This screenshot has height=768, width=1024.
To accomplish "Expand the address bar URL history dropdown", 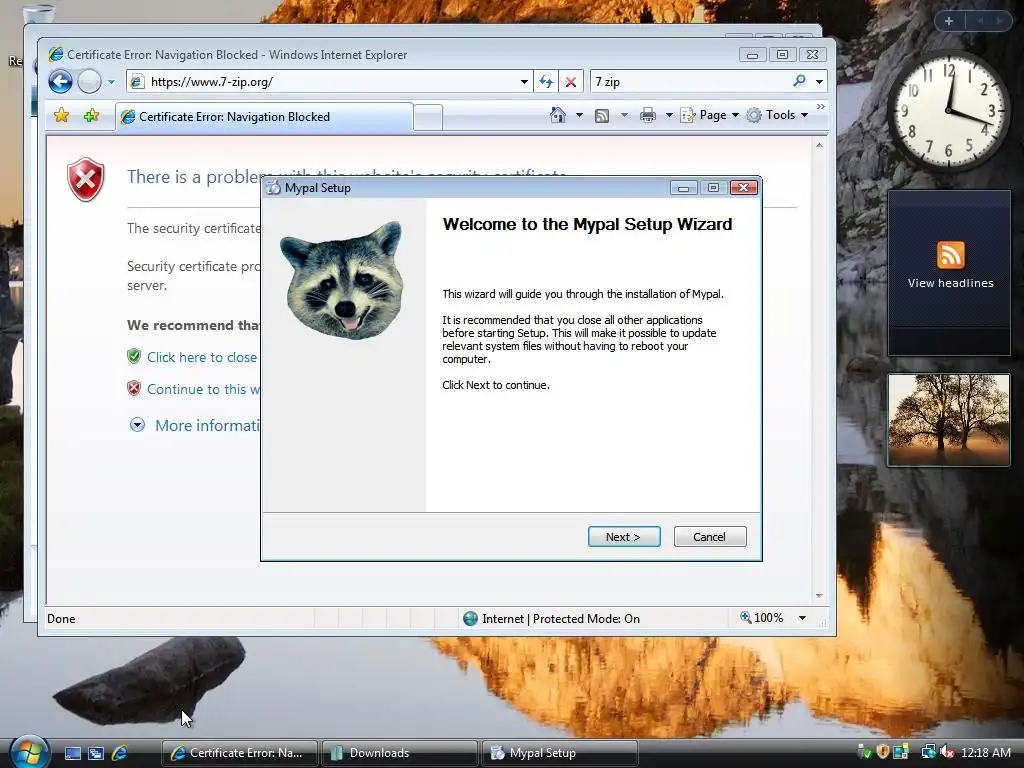I will [524, 82].
